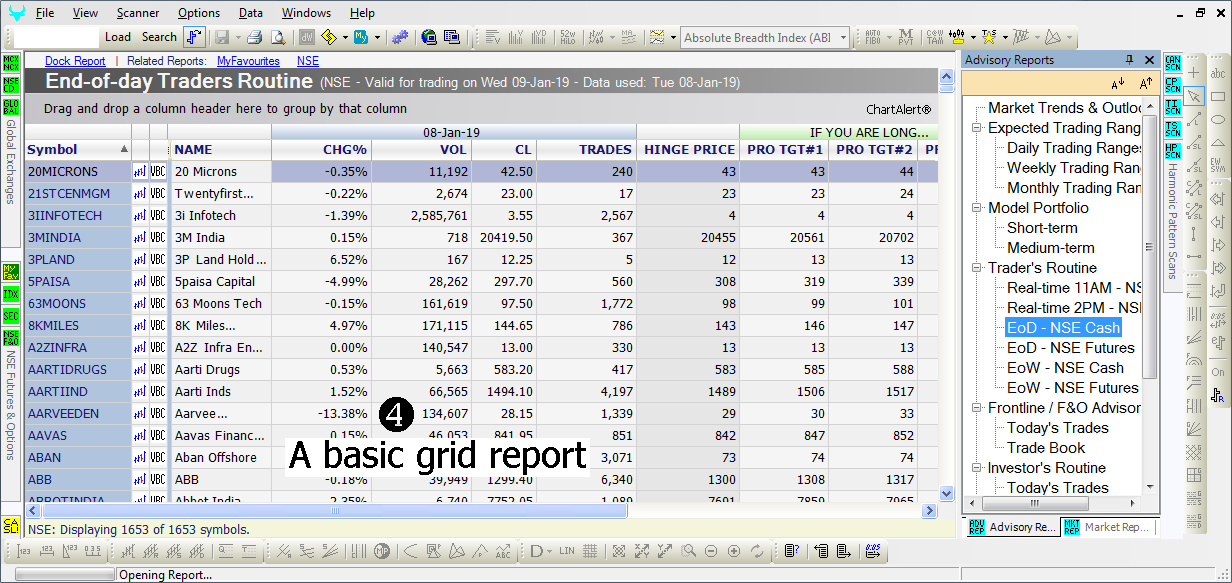Click the MCX NCX exchange sidebar icon

pos(11,62)
